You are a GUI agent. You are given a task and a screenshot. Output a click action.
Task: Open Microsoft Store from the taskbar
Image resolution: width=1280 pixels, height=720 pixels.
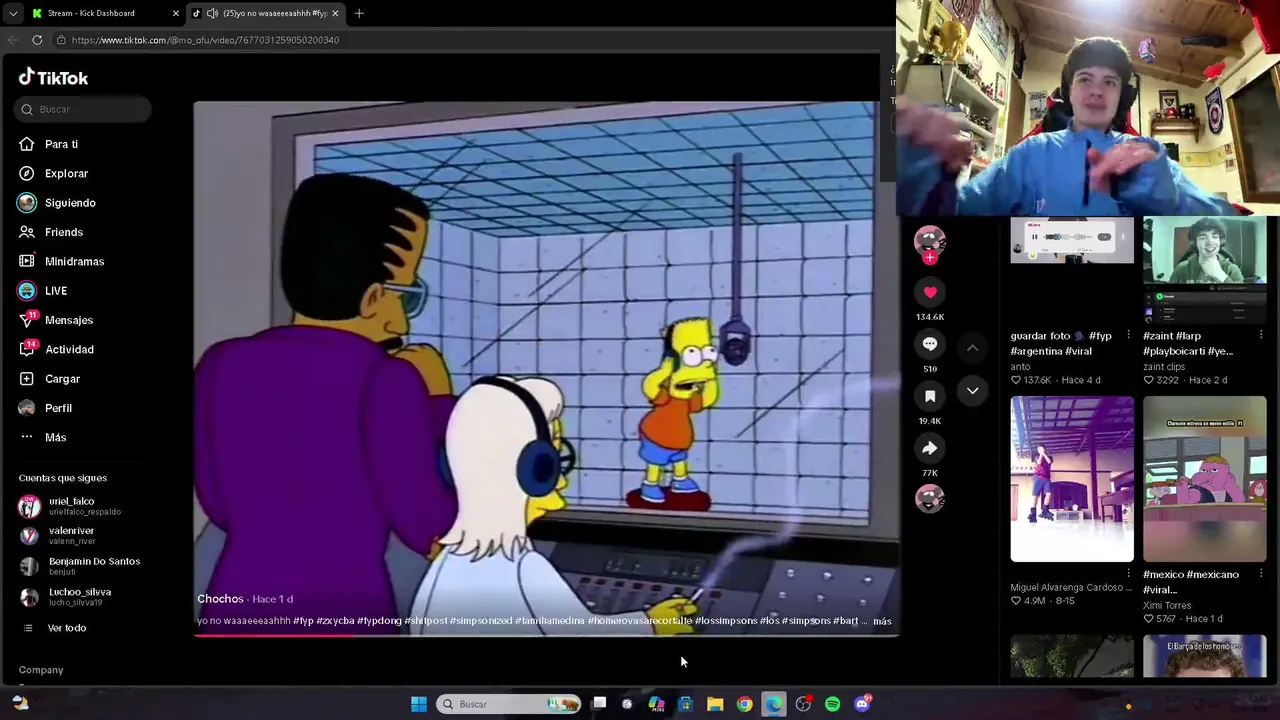tap(685, 704)
